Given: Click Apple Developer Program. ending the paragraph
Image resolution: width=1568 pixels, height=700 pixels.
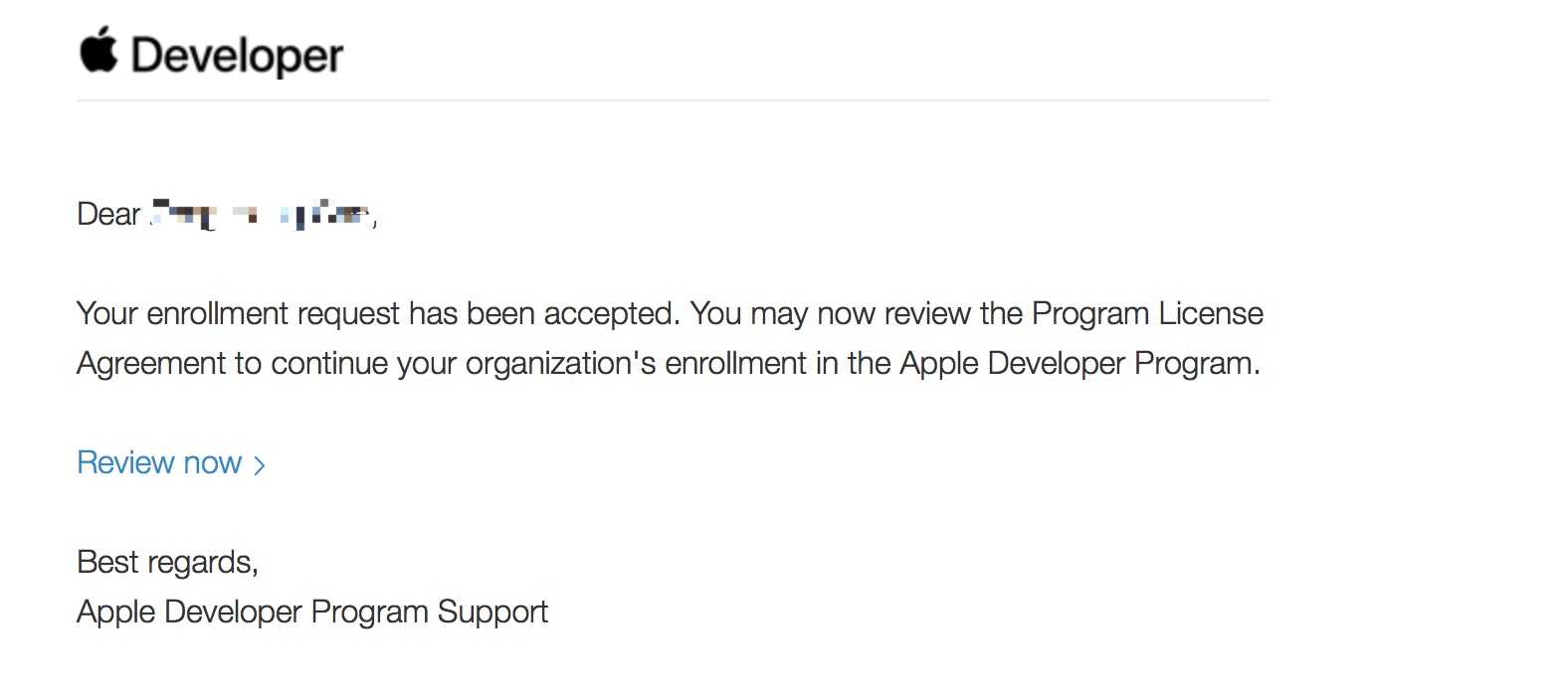Looking at the screenshot, I should click(1079, 364).
